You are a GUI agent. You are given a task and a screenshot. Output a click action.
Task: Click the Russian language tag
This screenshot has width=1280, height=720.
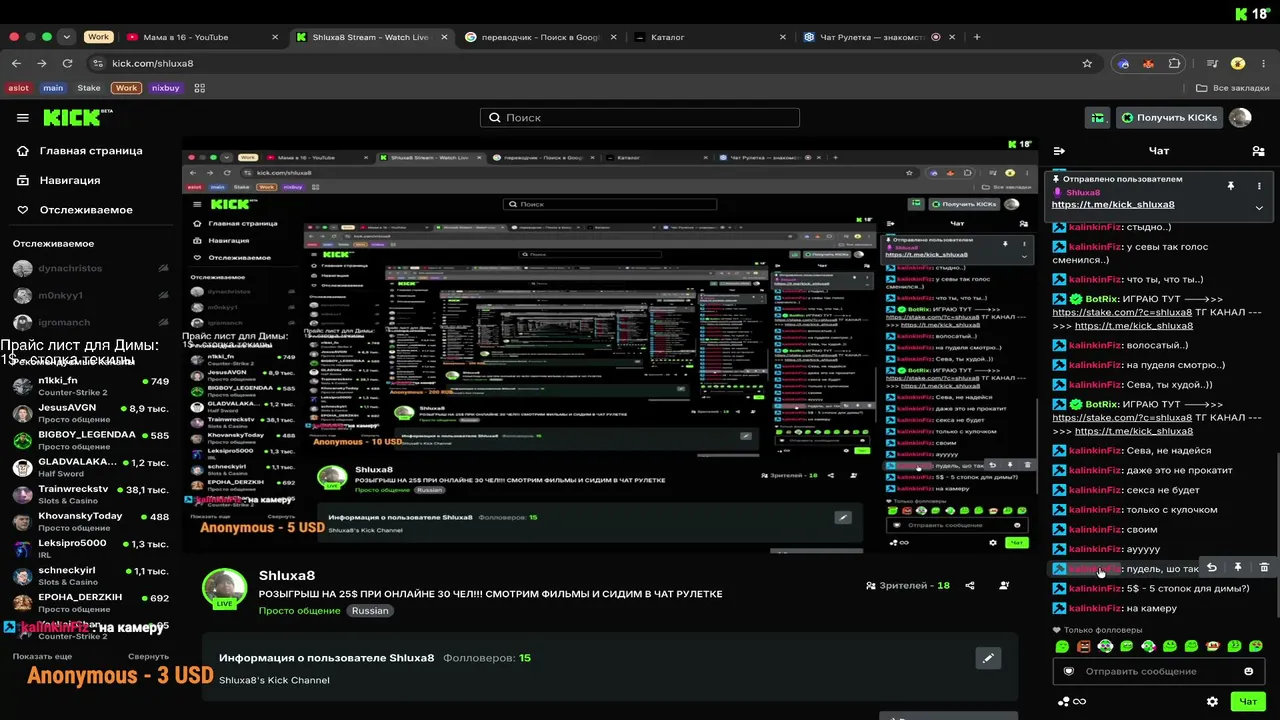(370, 611)
